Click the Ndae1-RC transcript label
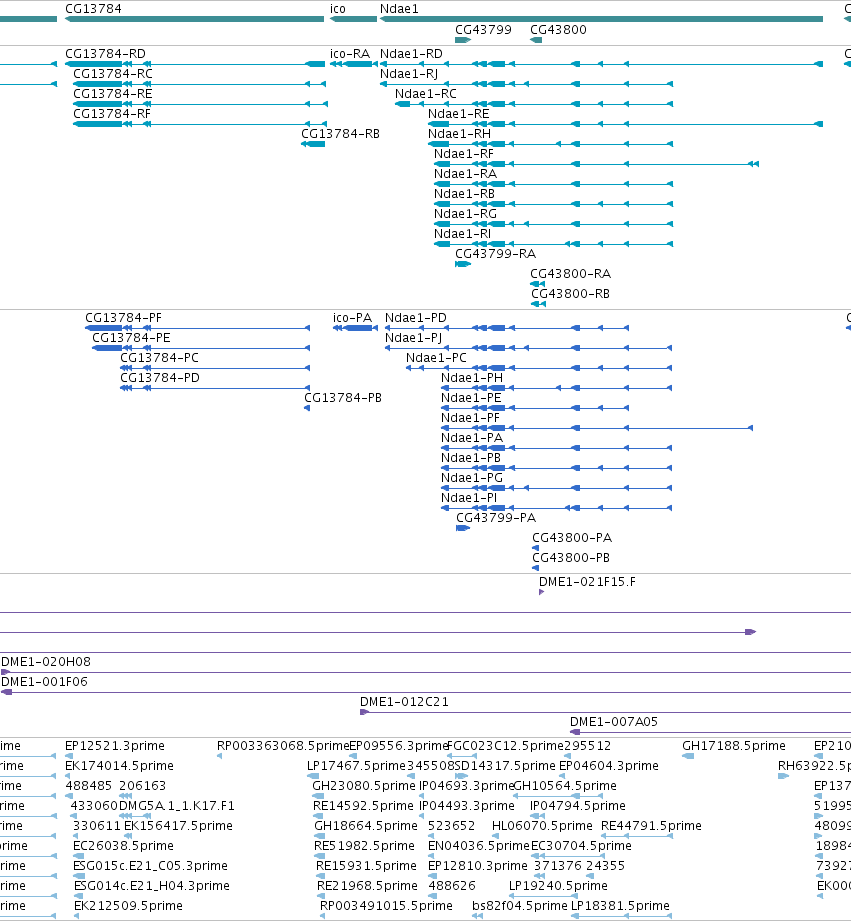The height and width of the screenshot is (921, 851). click(426, 94)
